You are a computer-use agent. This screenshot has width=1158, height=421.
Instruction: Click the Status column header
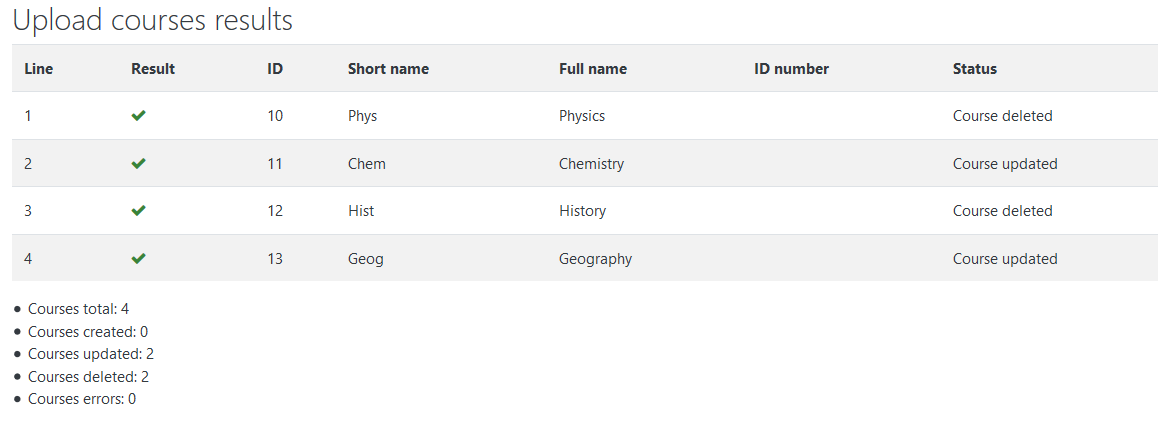(x=975, y=69)
